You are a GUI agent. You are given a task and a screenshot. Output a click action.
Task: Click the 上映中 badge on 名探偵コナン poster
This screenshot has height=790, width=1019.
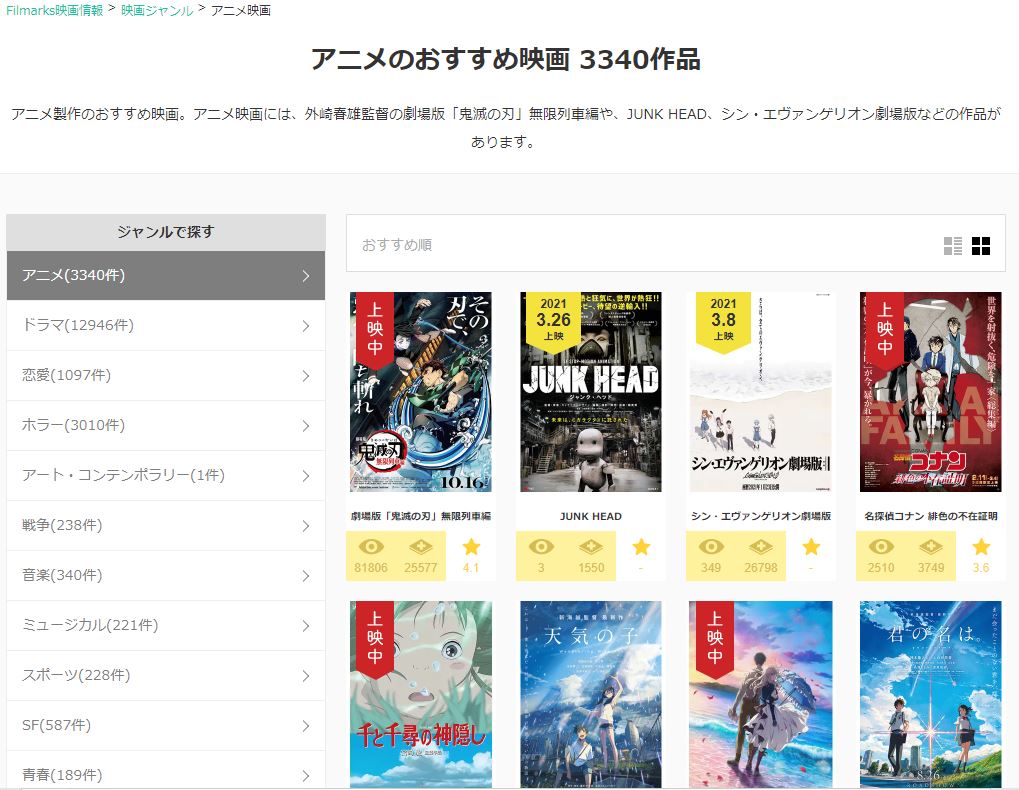coord(884,329)
